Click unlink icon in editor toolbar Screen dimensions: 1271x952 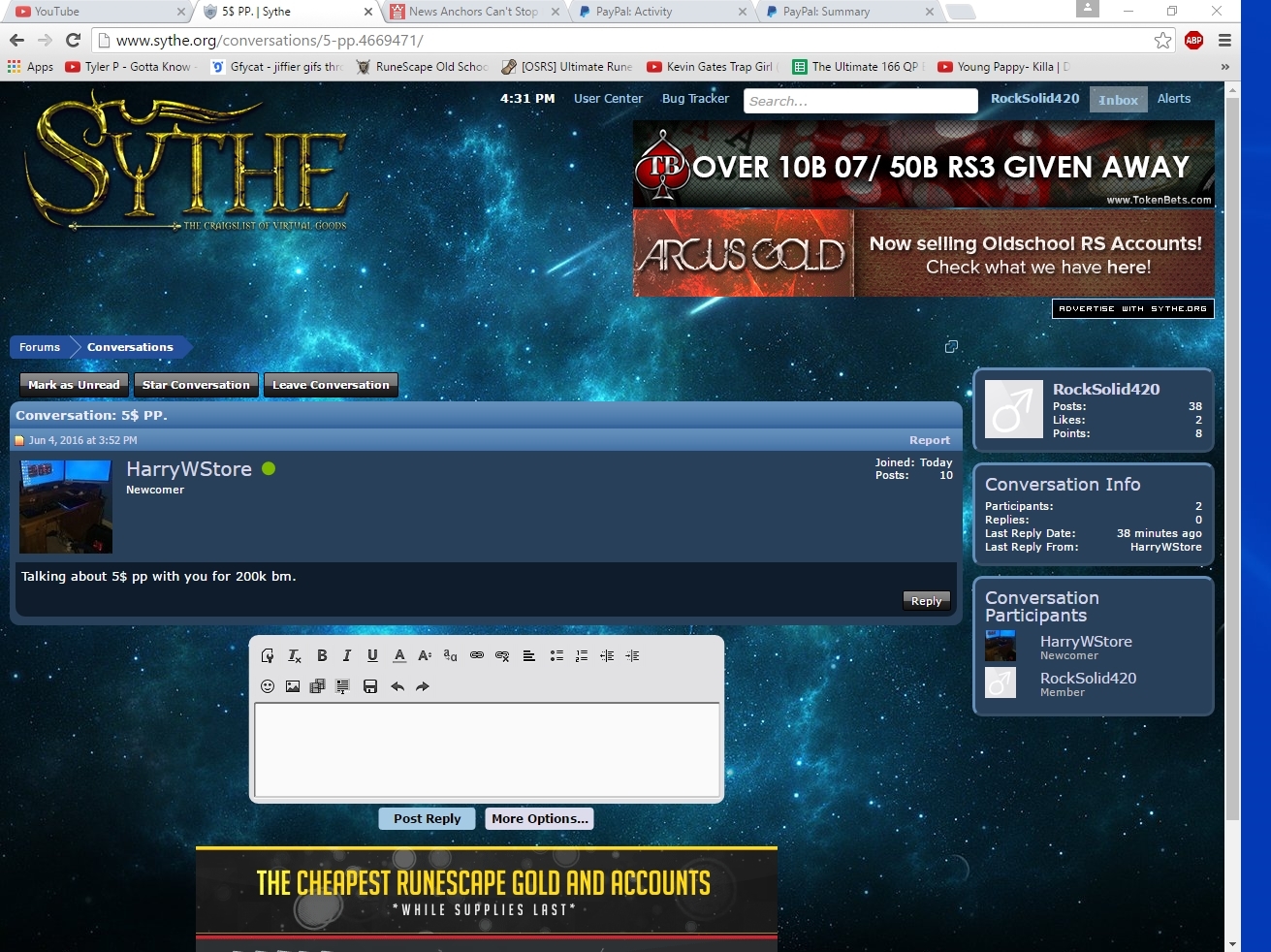(502, 655)
